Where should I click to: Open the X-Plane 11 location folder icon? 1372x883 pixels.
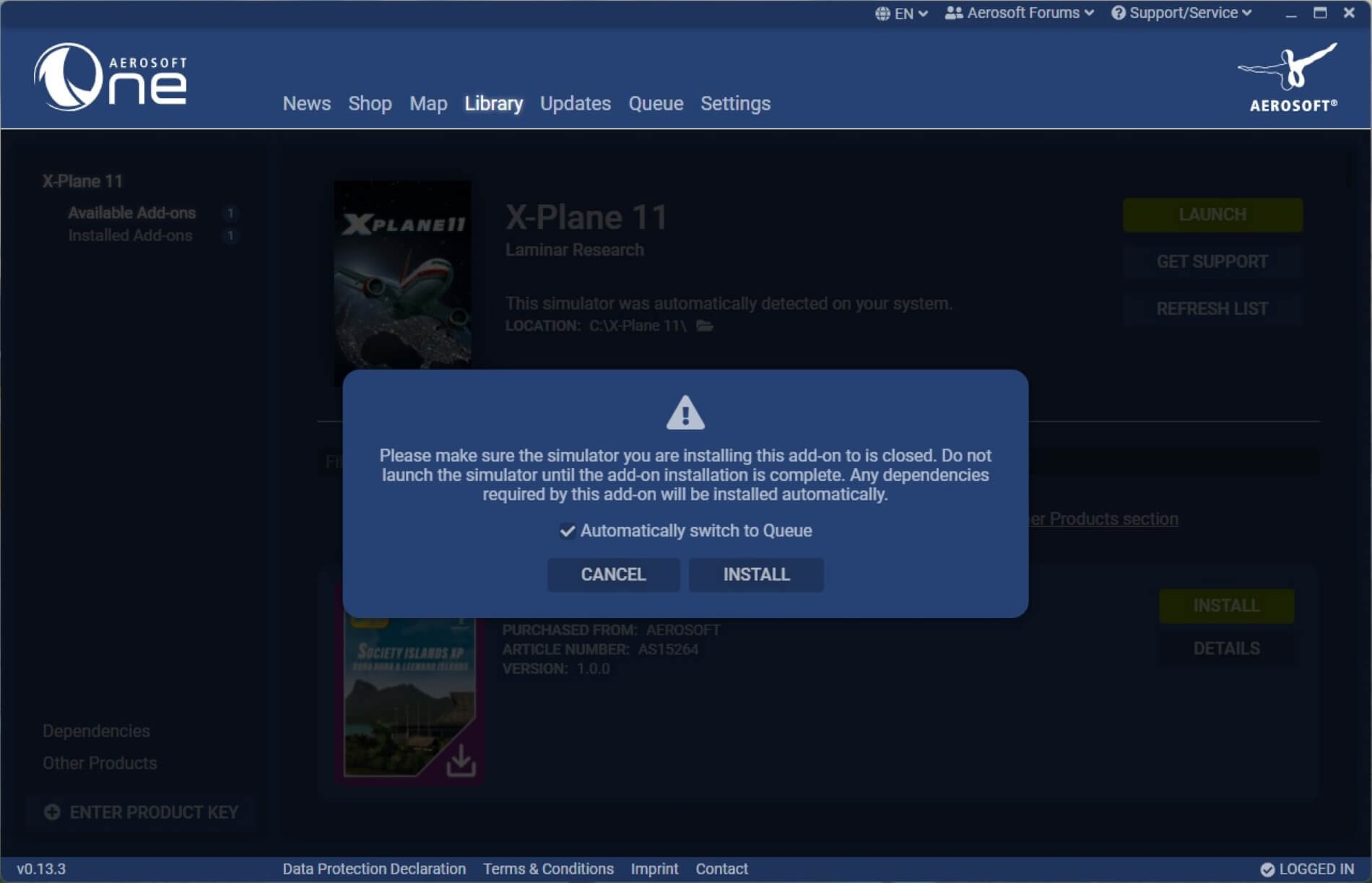[705, 326]
